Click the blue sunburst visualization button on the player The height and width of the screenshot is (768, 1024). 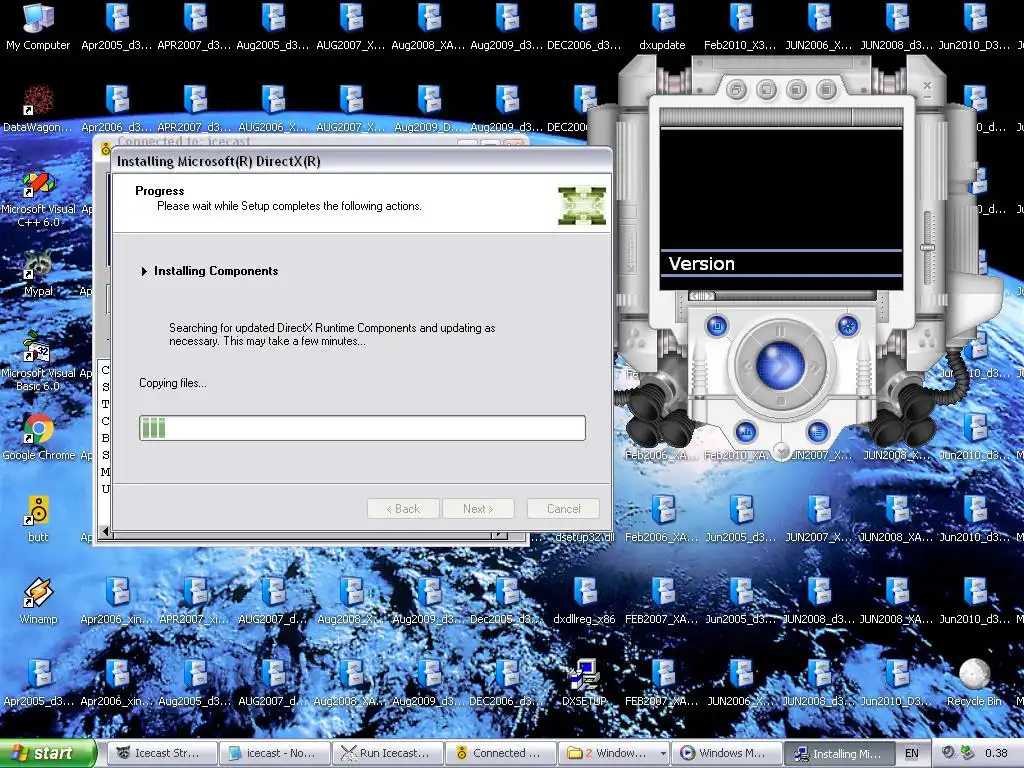coord(848,325)
